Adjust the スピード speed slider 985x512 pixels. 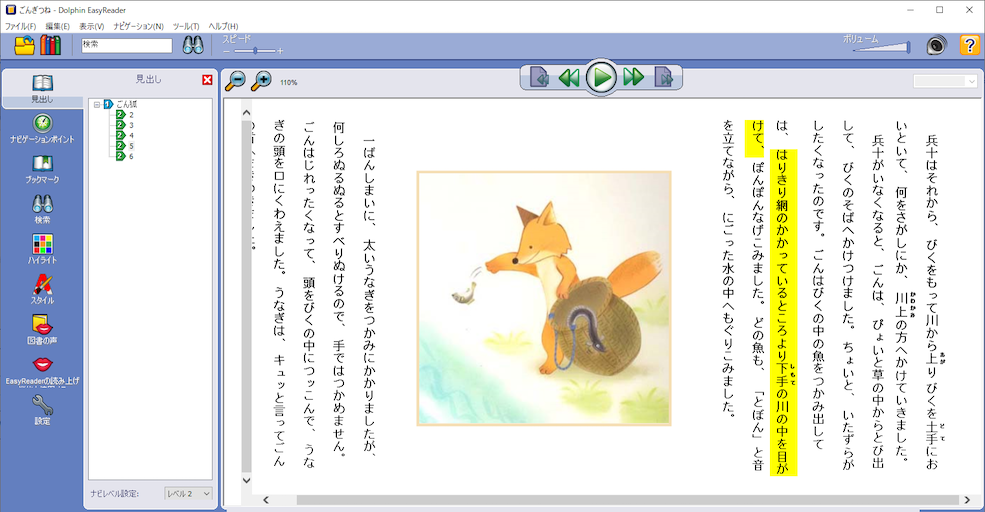pyautogui.click(x=254, y=51)
